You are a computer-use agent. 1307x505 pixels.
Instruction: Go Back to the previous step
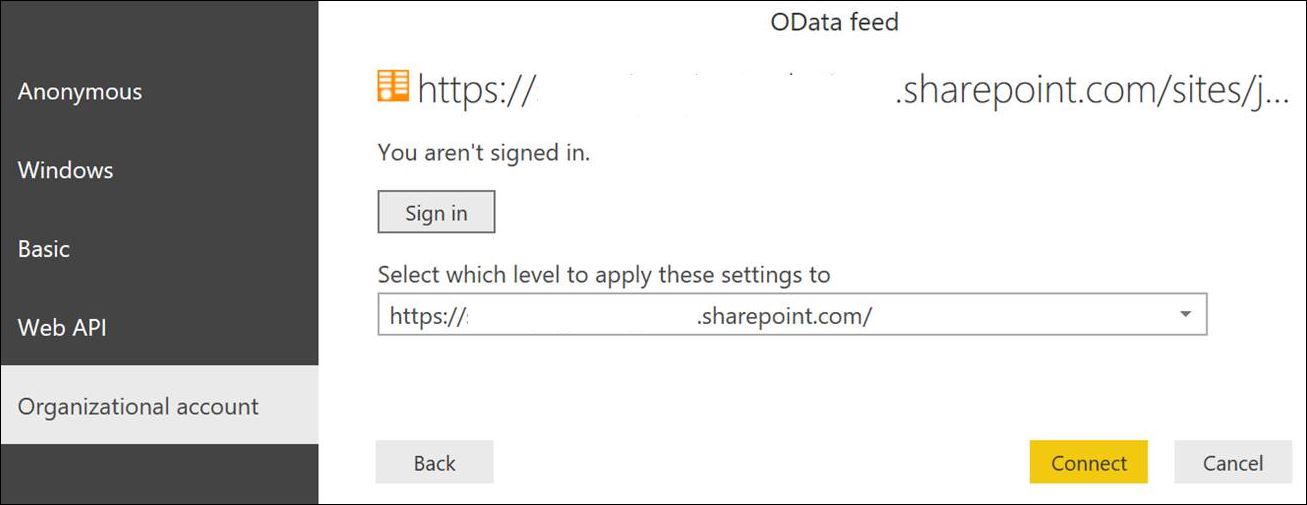click(434, 463)
